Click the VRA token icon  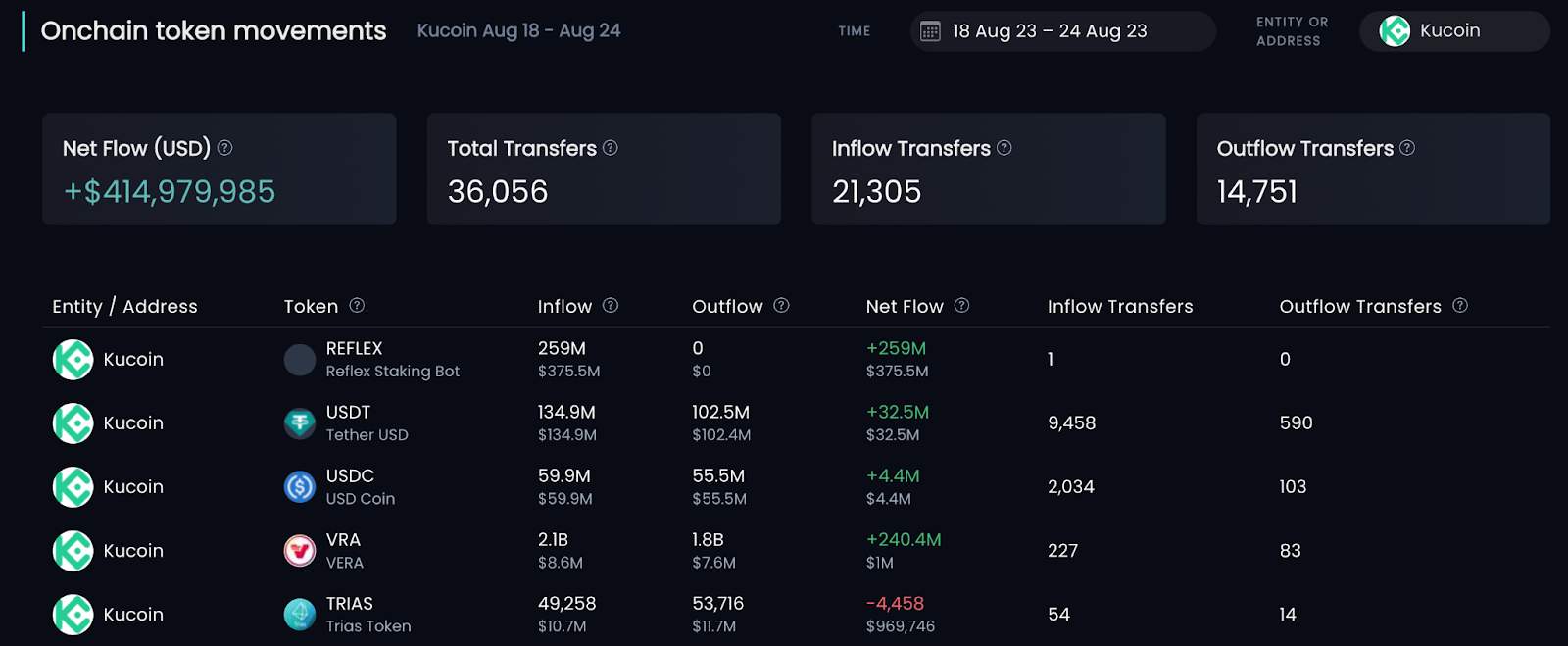click(x=300, y=551)
